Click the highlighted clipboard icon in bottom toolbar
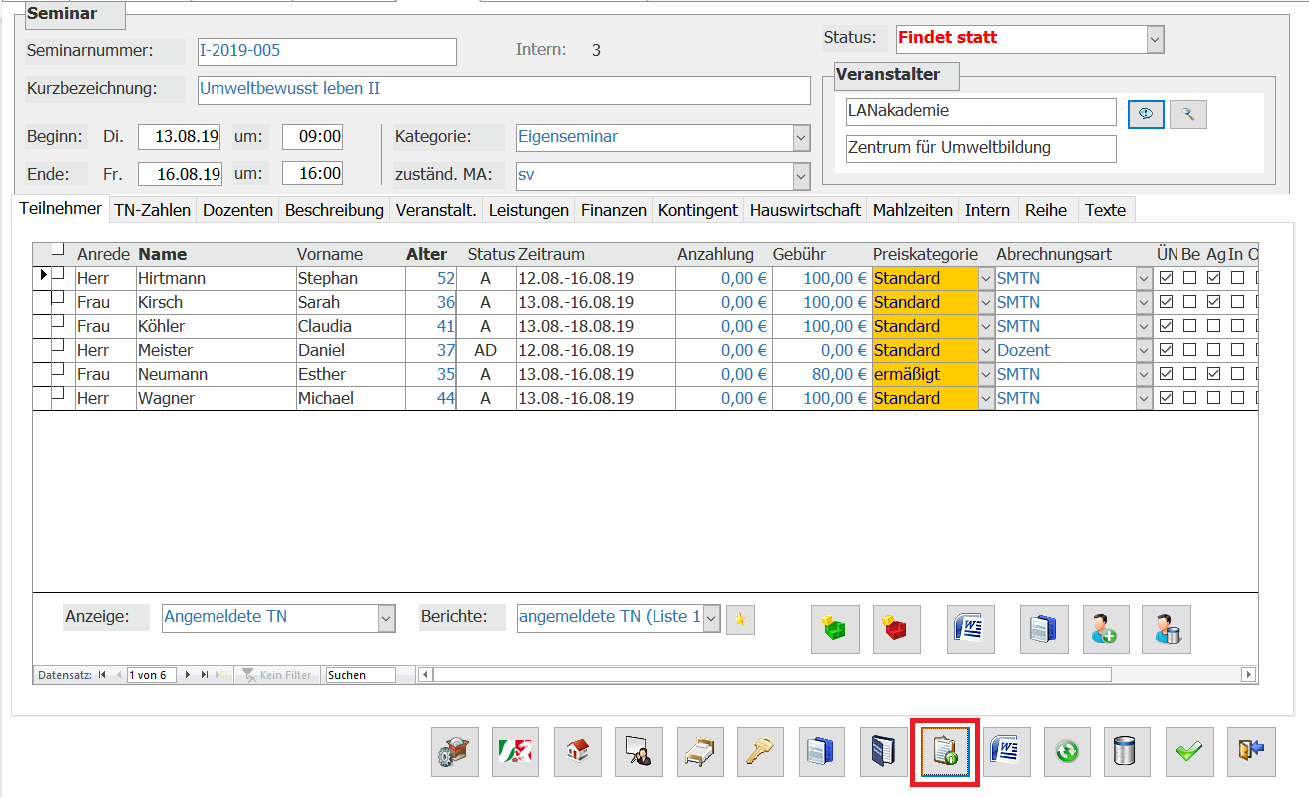This screenshot has height=797, width=1309. [x=944, y=751]
